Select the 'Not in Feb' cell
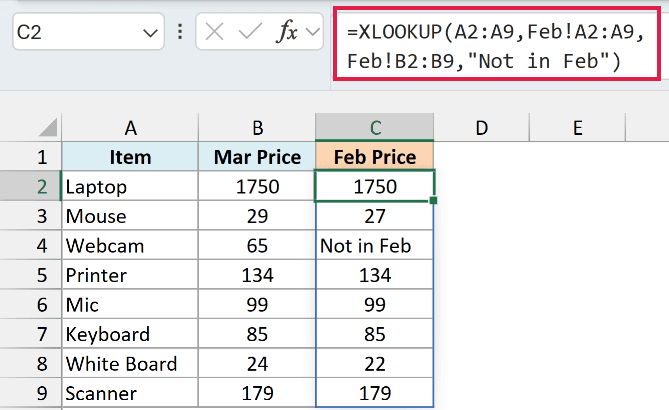Image resolution: width=669 pixels, height=410 pixels. pyautogui.click(x=375, y=245)
